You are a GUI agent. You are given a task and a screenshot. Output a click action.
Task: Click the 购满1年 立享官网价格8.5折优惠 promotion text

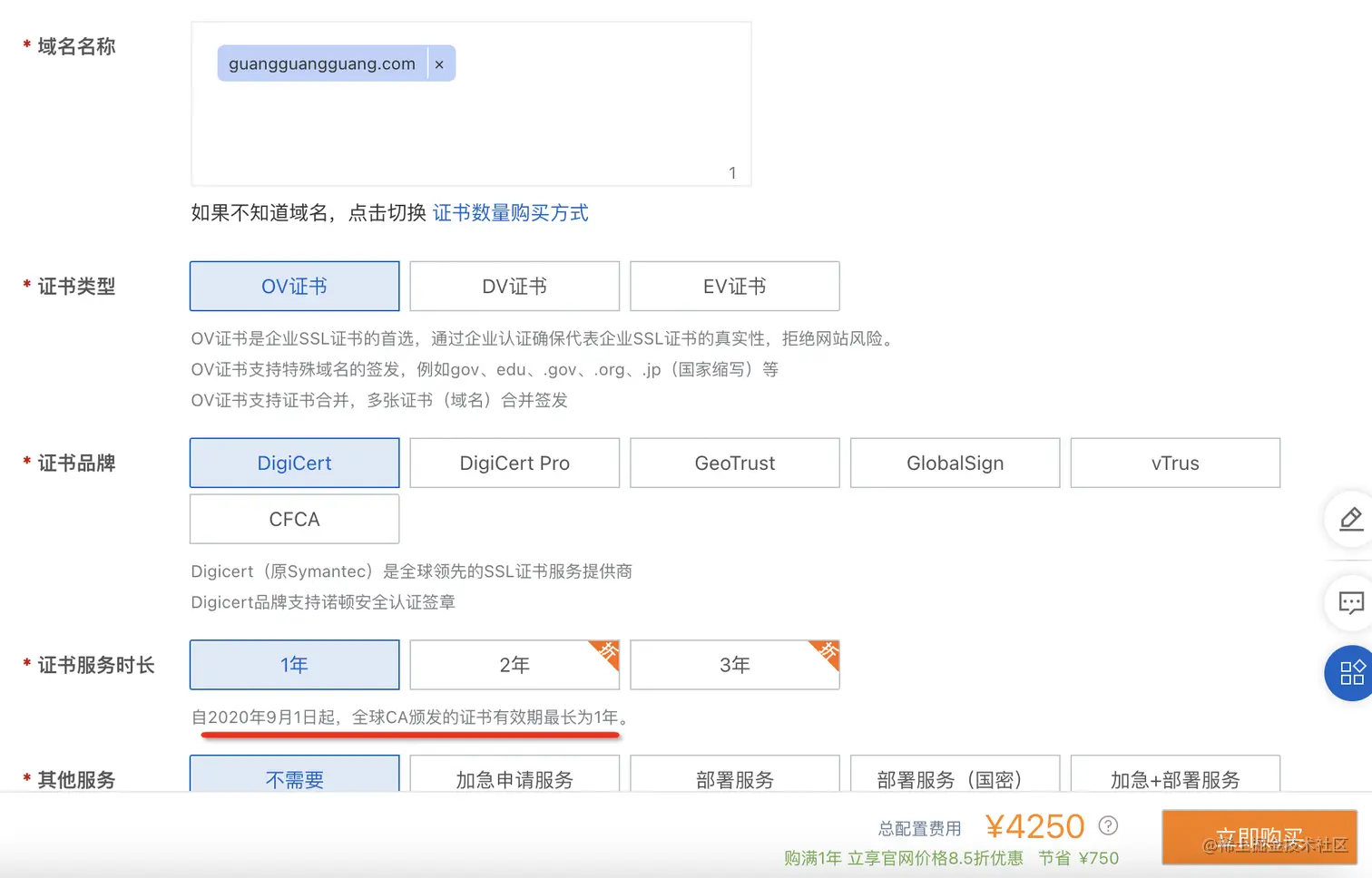[904, 858]
